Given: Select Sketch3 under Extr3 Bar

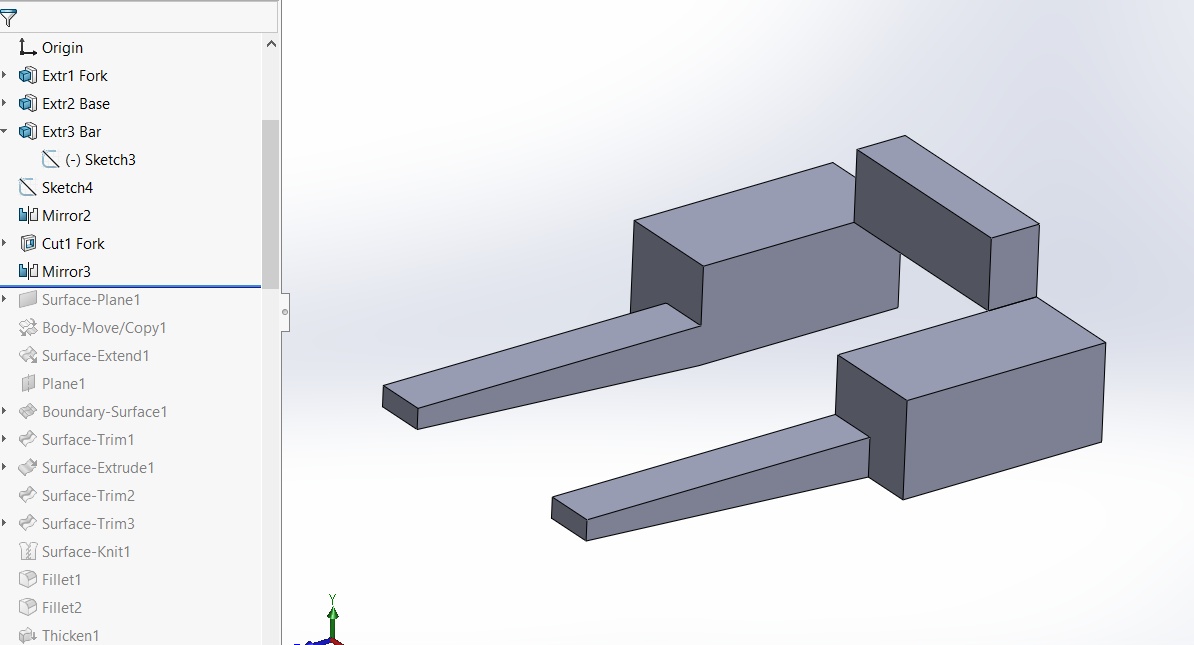Looking at the screenshot, I should pos(105,159).
